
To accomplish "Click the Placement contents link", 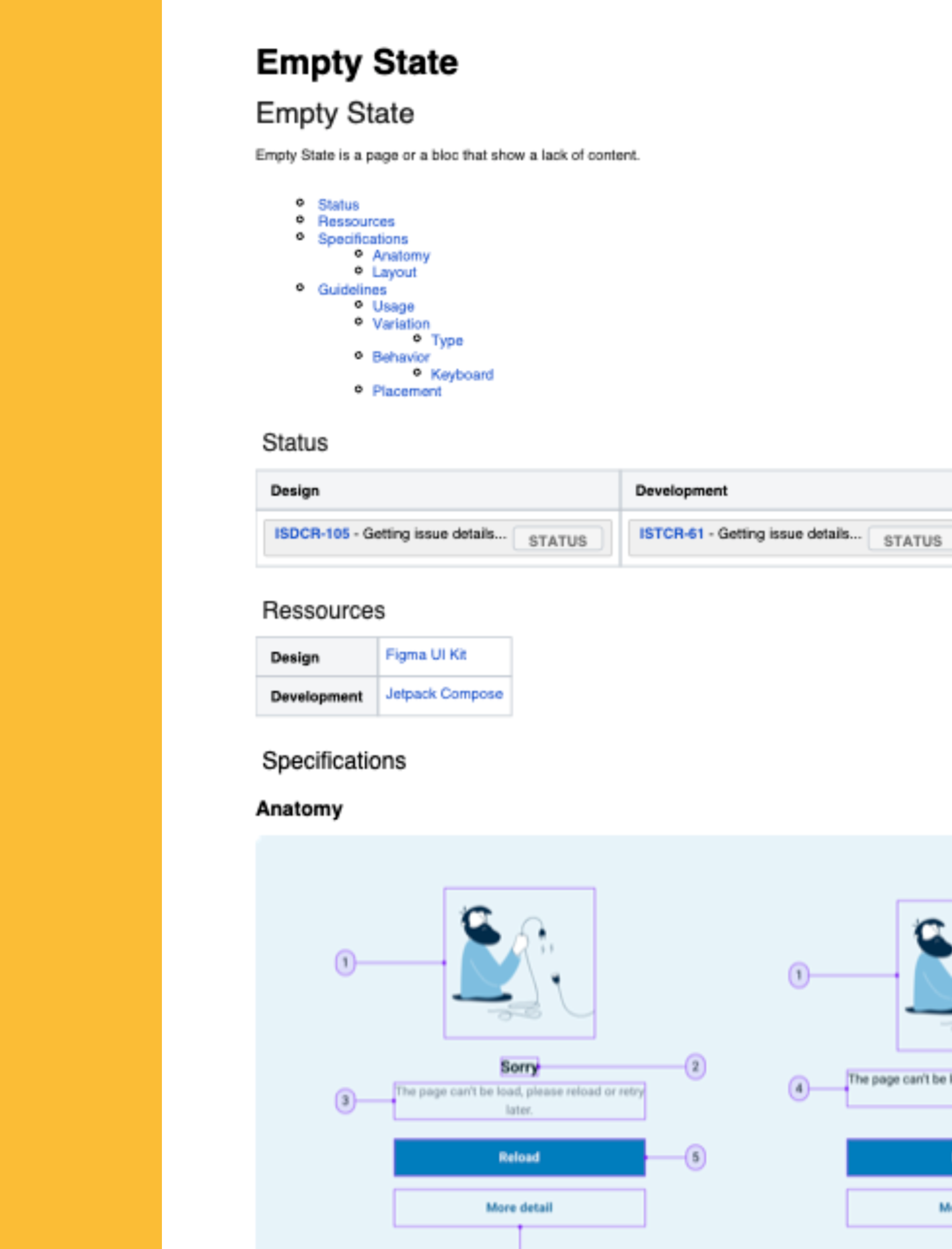I will click(406, 391).
